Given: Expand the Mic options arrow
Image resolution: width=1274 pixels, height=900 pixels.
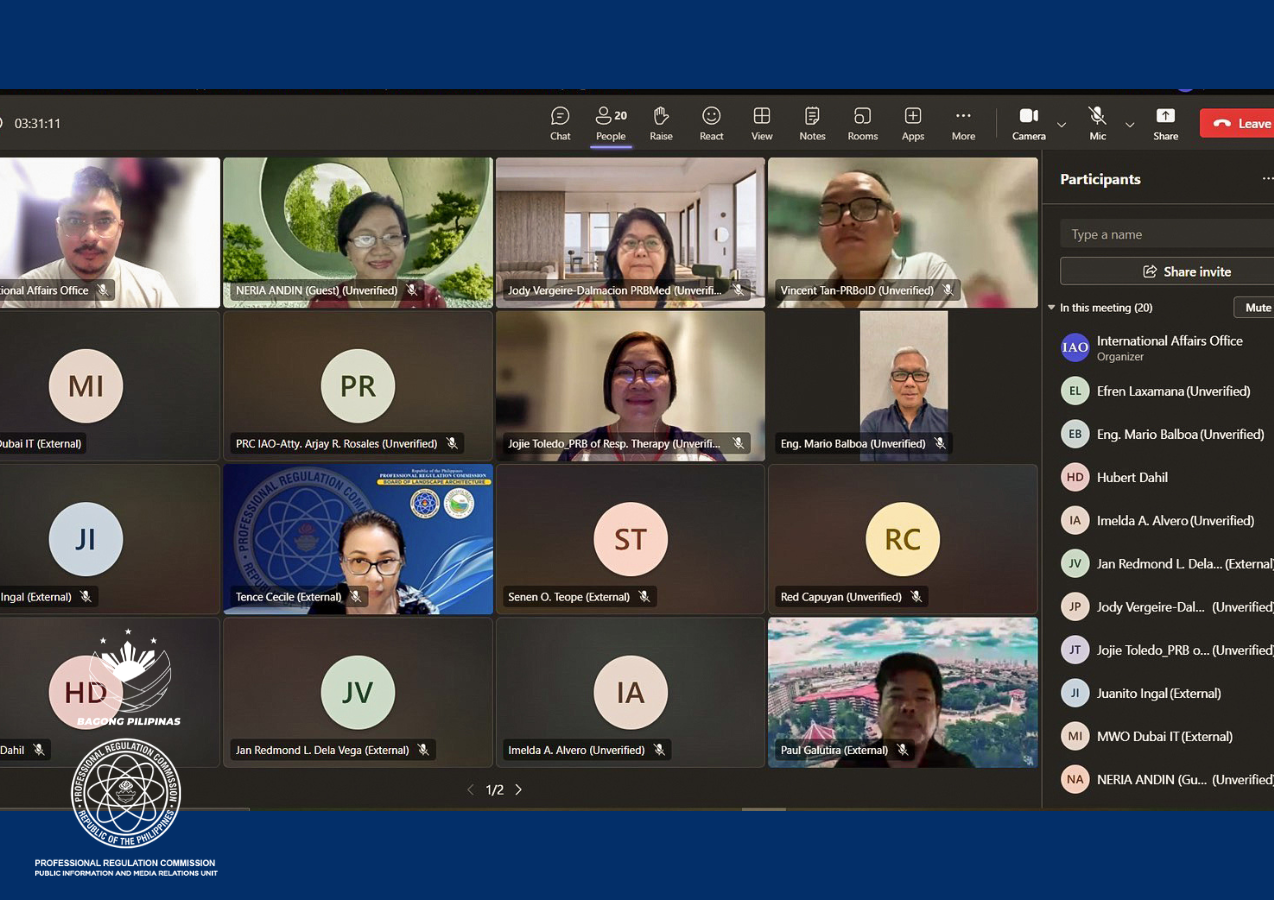Looking at the screenshot, I should click(x=1130, y=125).
